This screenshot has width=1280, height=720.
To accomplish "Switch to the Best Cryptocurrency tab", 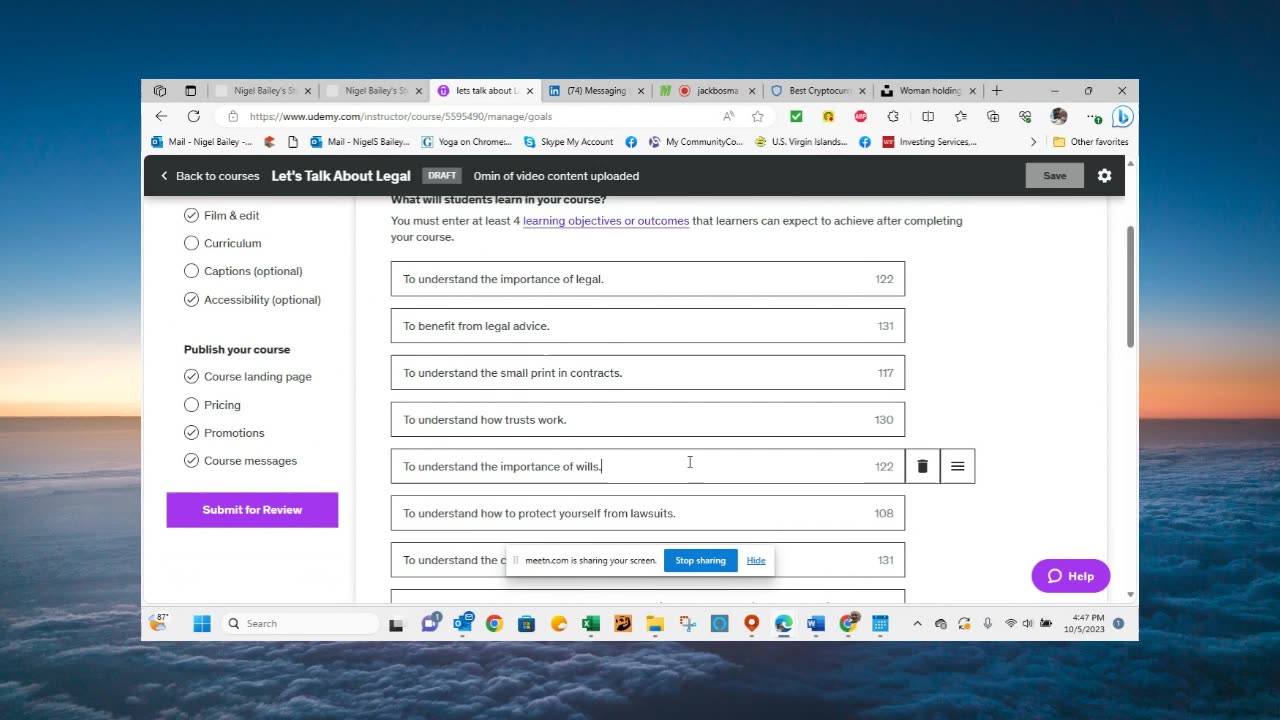I will coord(818,90).
